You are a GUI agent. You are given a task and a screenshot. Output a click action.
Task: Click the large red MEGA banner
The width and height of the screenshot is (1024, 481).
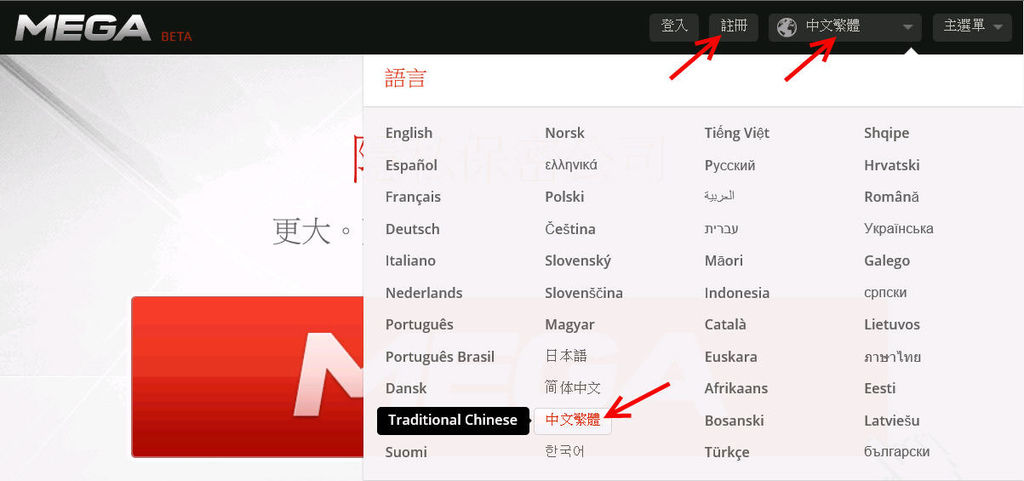[x=248, y=377]
